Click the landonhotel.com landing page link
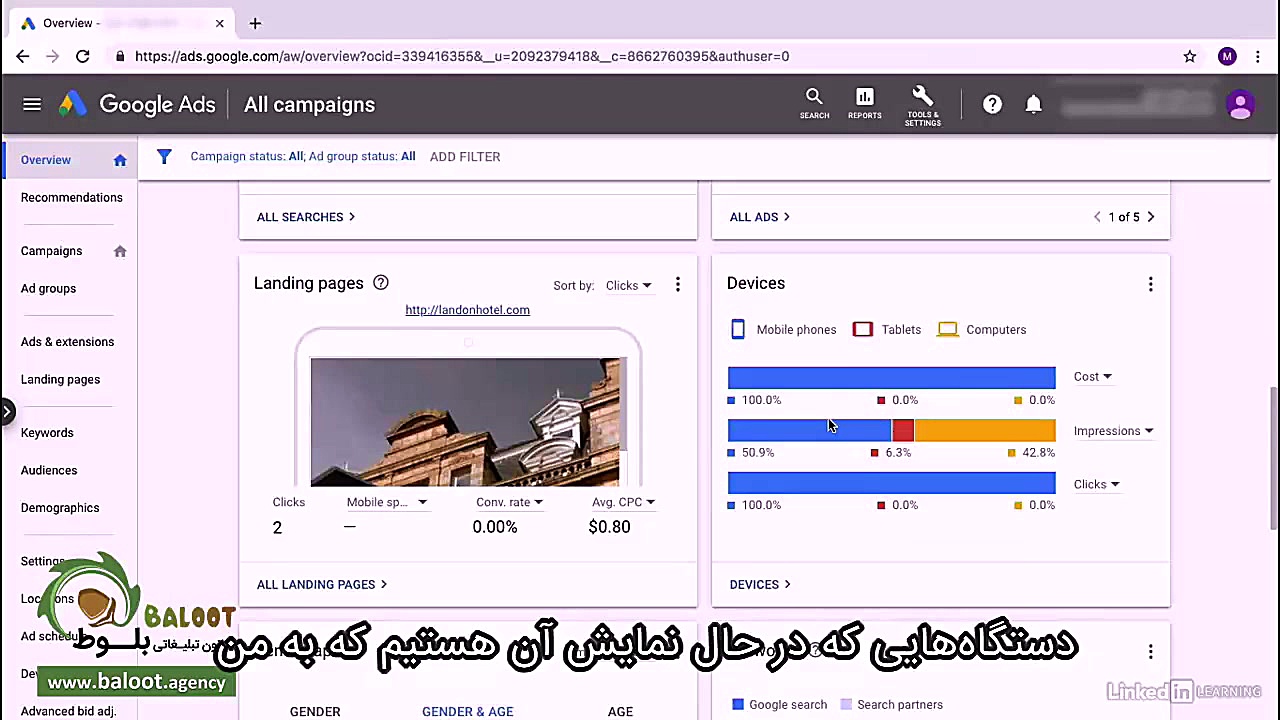 pos(467,309)
